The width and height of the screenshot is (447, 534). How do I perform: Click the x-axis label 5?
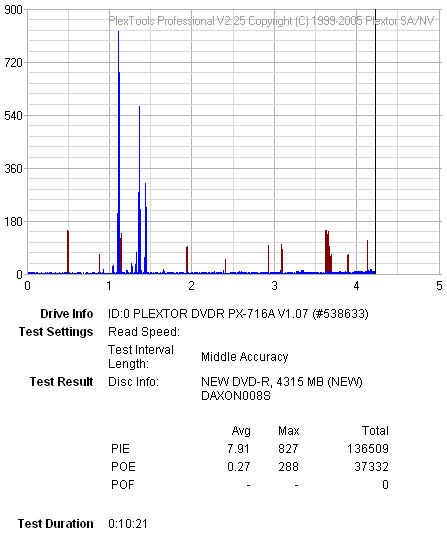coord(439,285)
